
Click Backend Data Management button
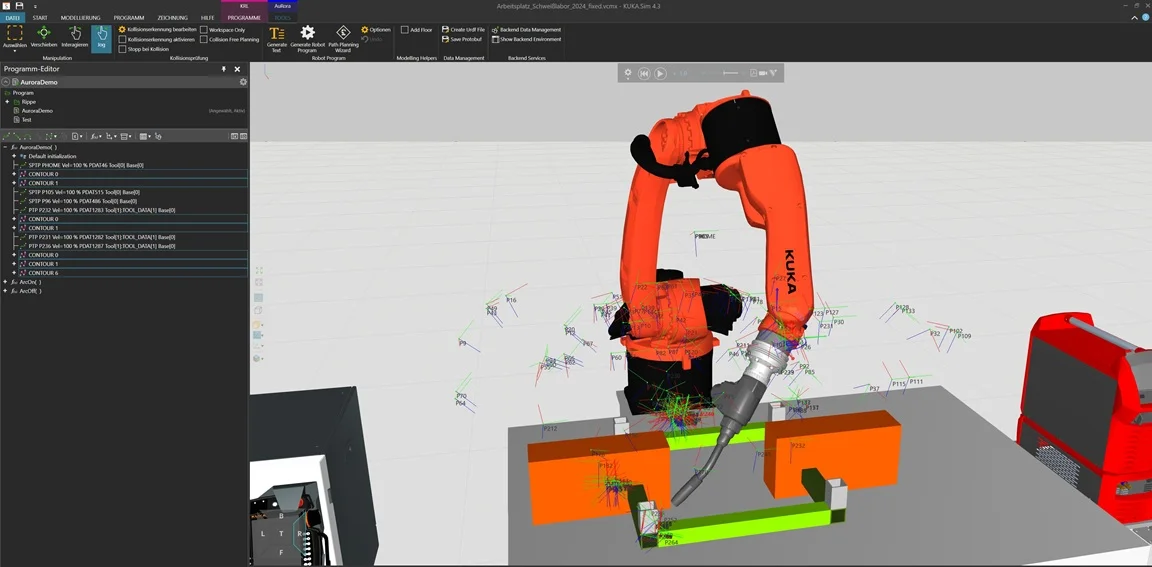pyautogui.click(x=526, y=30)
